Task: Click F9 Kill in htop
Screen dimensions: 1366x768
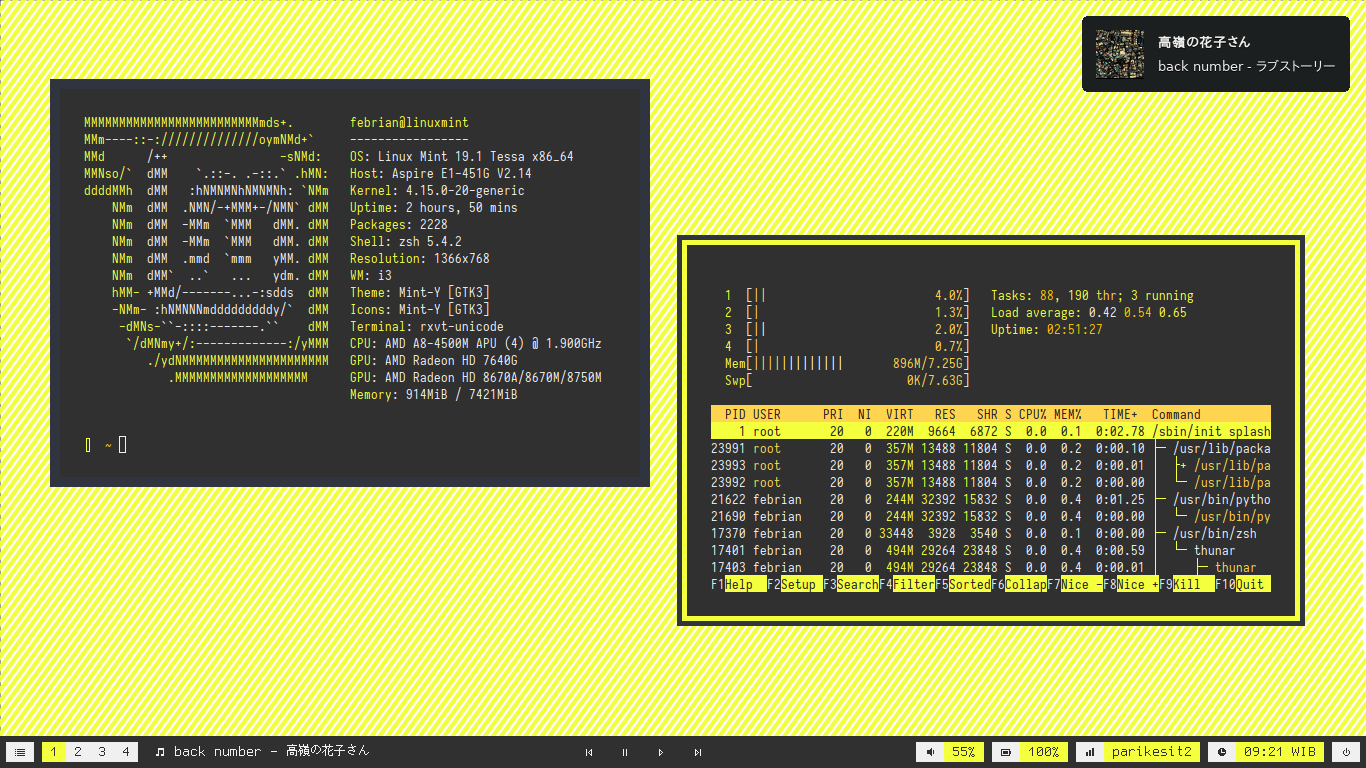Action: (1187, 584)
